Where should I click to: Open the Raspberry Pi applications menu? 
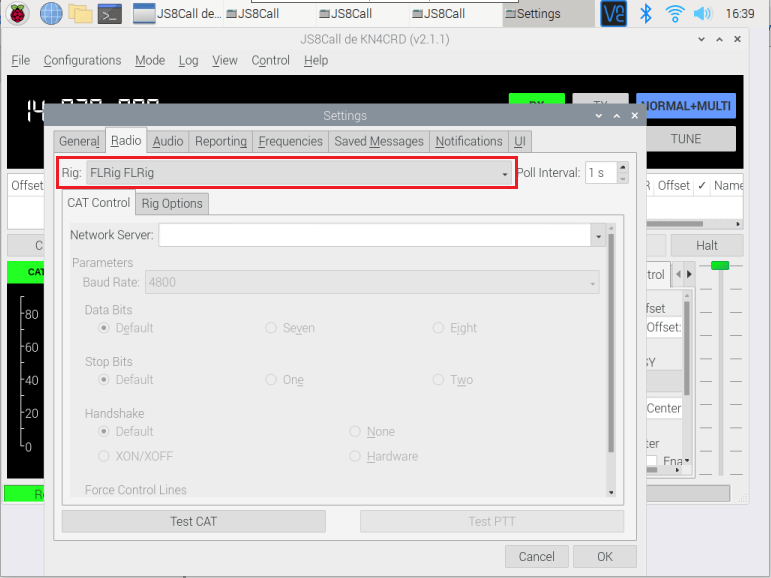tap(19, 14)
